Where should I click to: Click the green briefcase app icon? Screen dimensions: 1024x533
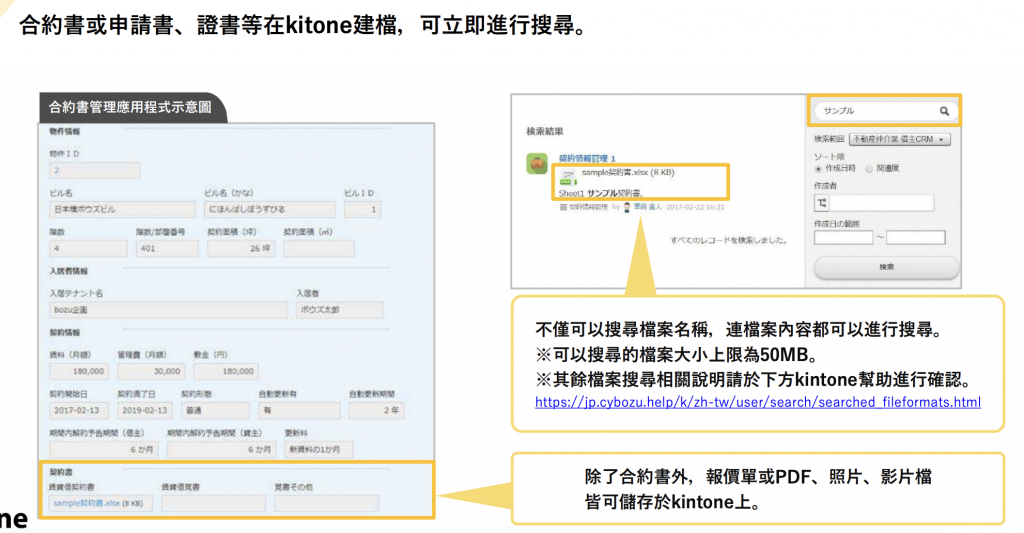coord(537,163)
